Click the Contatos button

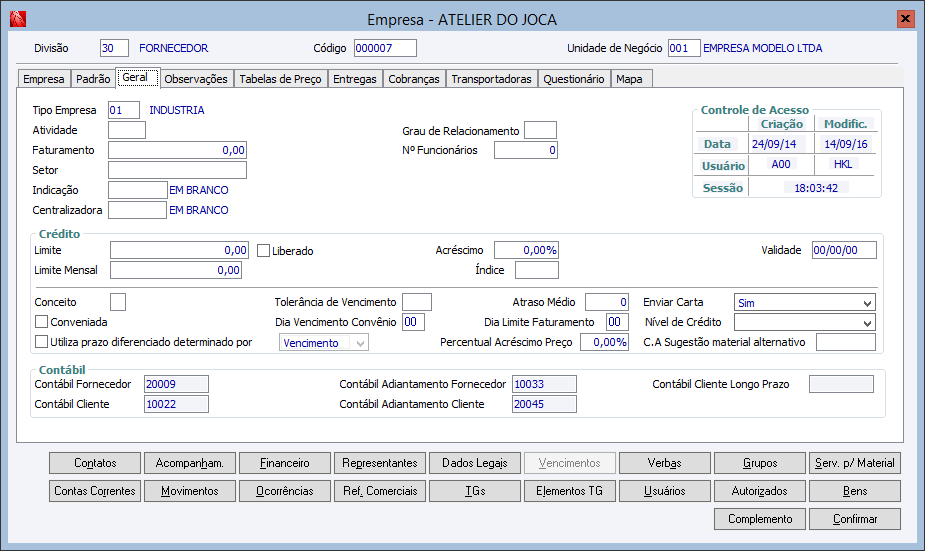click(x=95, y=463)
